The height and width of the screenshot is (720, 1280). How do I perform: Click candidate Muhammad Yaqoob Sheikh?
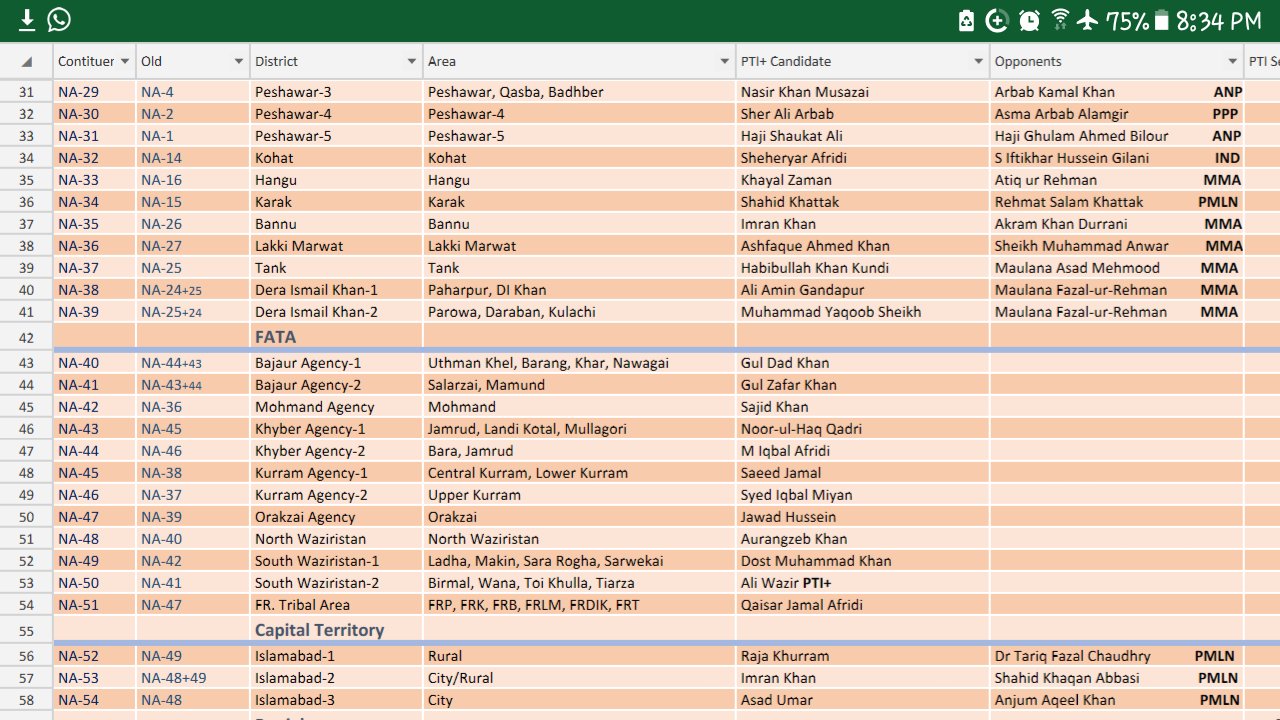click(863, 312)
